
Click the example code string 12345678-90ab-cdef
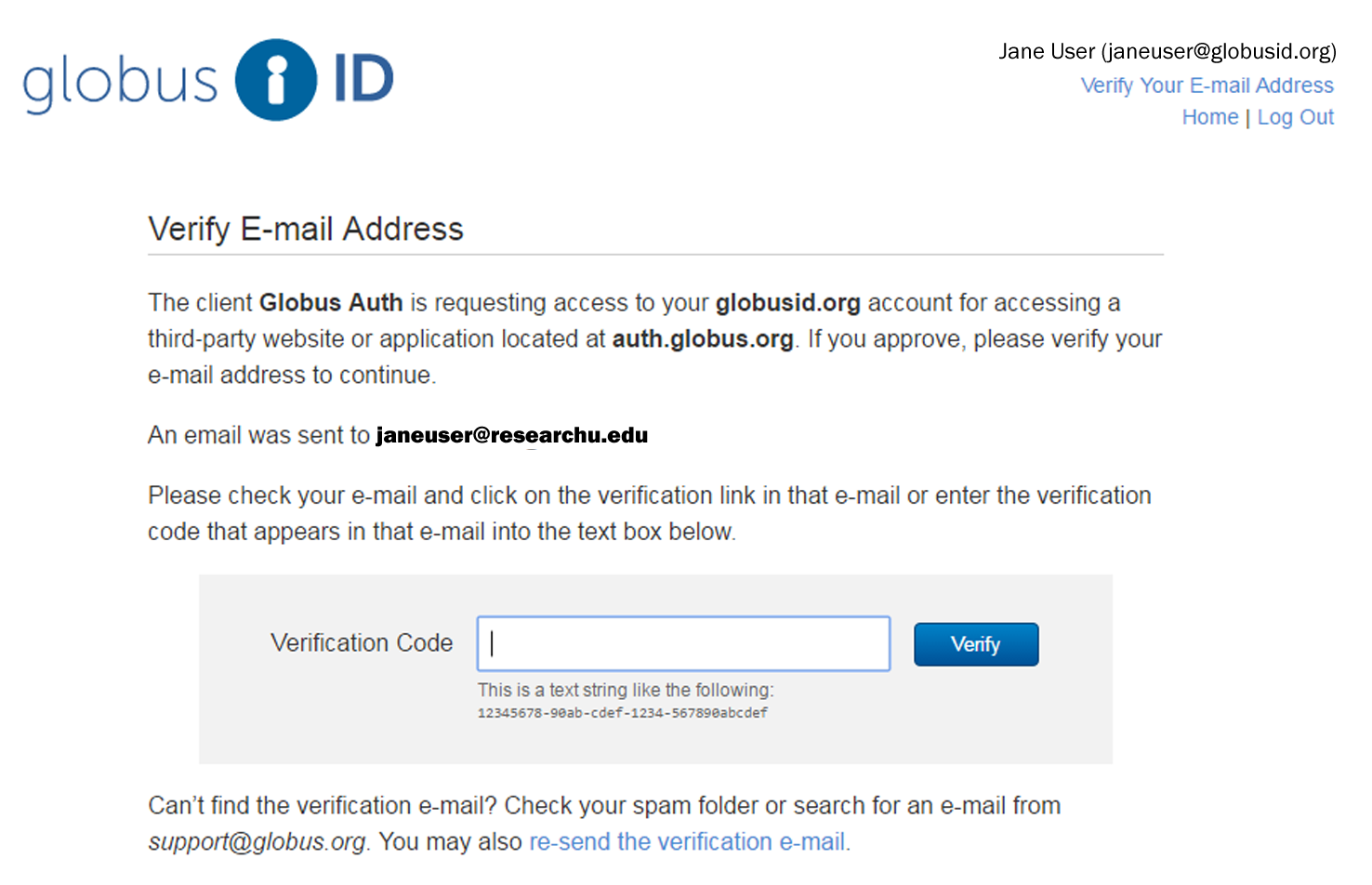point(622,713)
